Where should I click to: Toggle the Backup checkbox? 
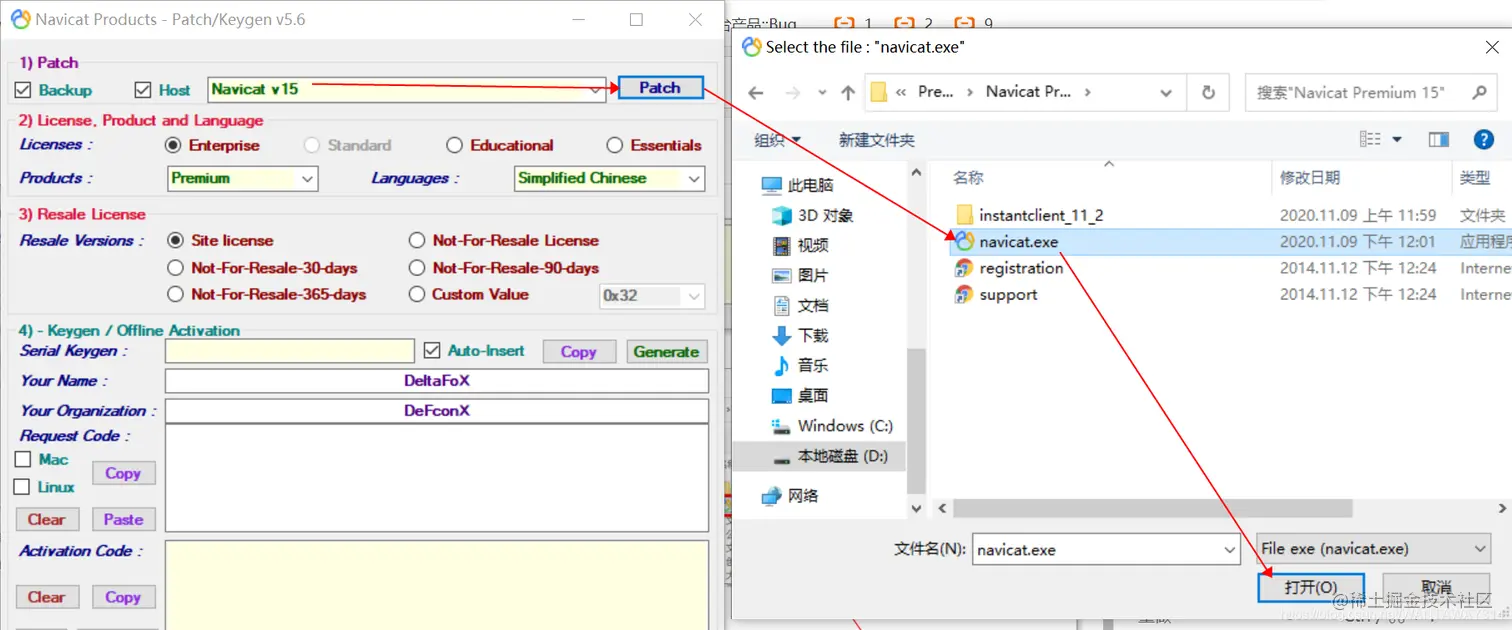pos(23,90)
